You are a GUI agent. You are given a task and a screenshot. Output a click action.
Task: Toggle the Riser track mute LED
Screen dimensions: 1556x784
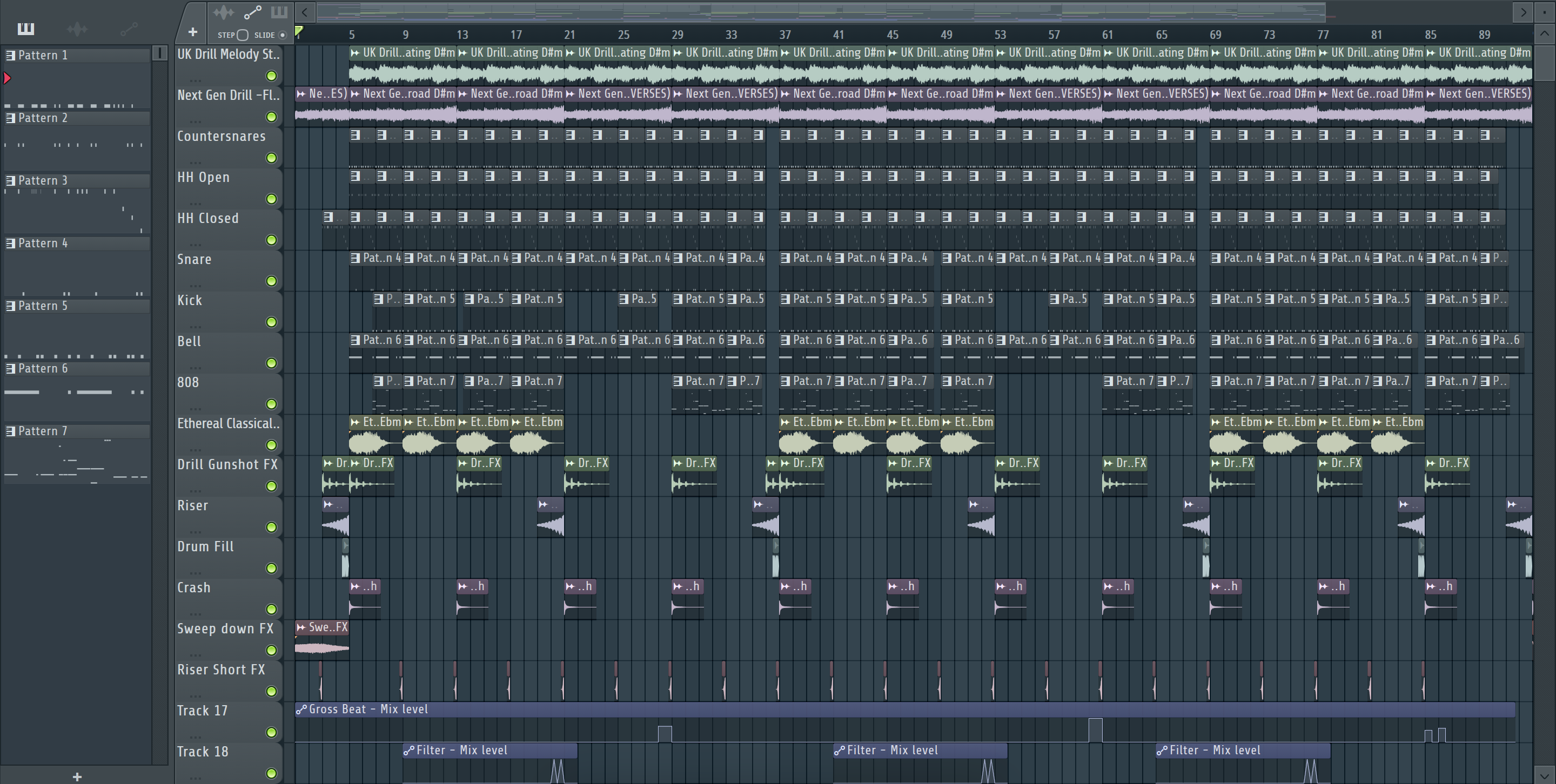(x=271, y=528)
